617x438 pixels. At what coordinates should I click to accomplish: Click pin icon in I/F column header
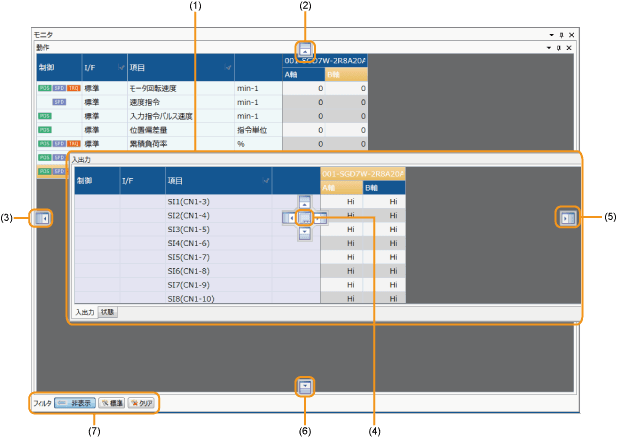tap(122, 68)
